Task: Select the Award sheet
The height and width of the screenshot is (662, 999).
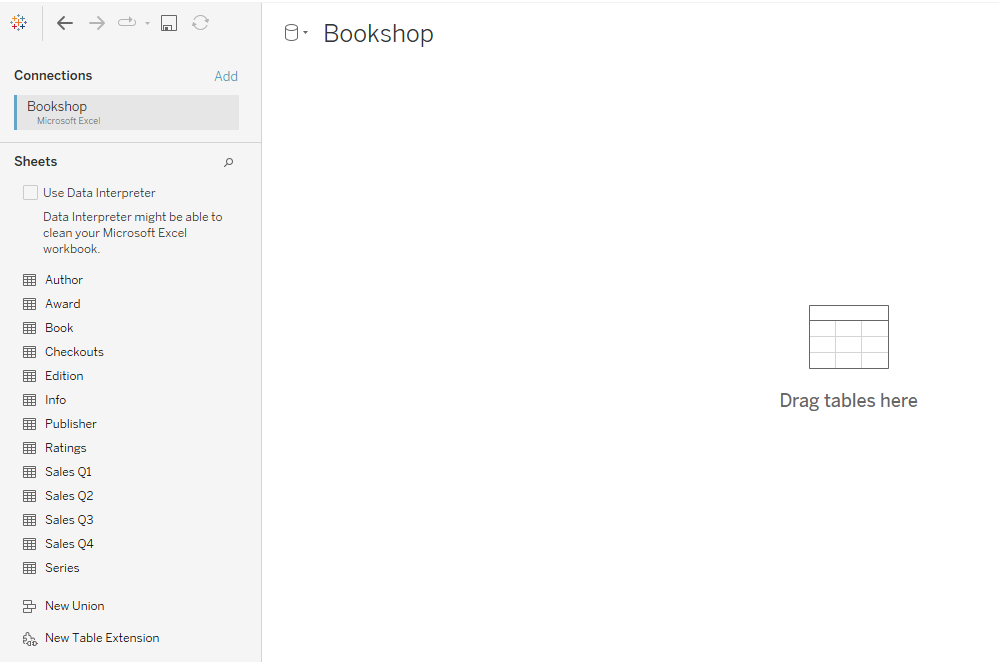Action: tap(62, 304)
